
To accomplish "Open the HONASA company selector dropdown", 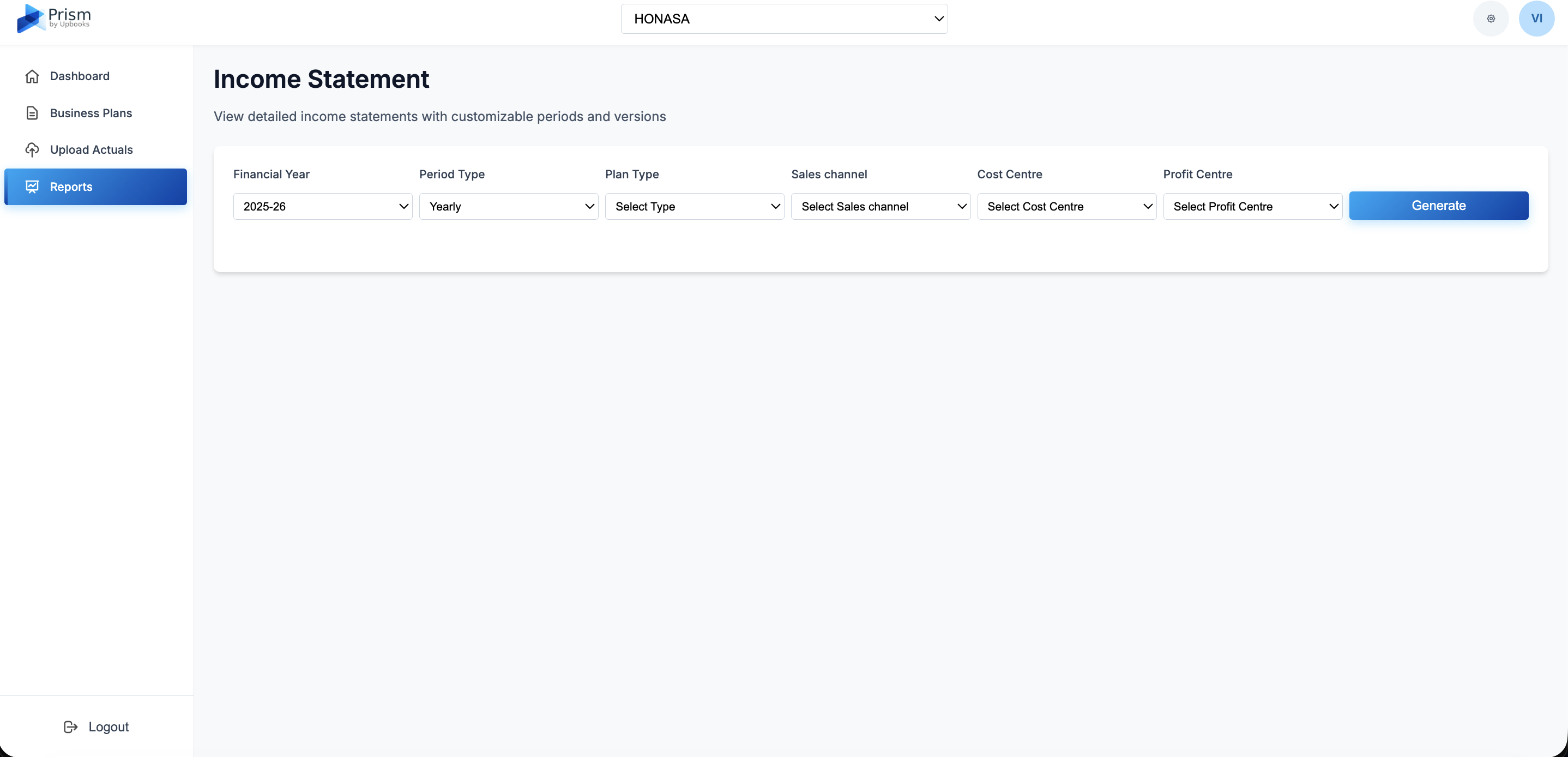I will point(783,19).
